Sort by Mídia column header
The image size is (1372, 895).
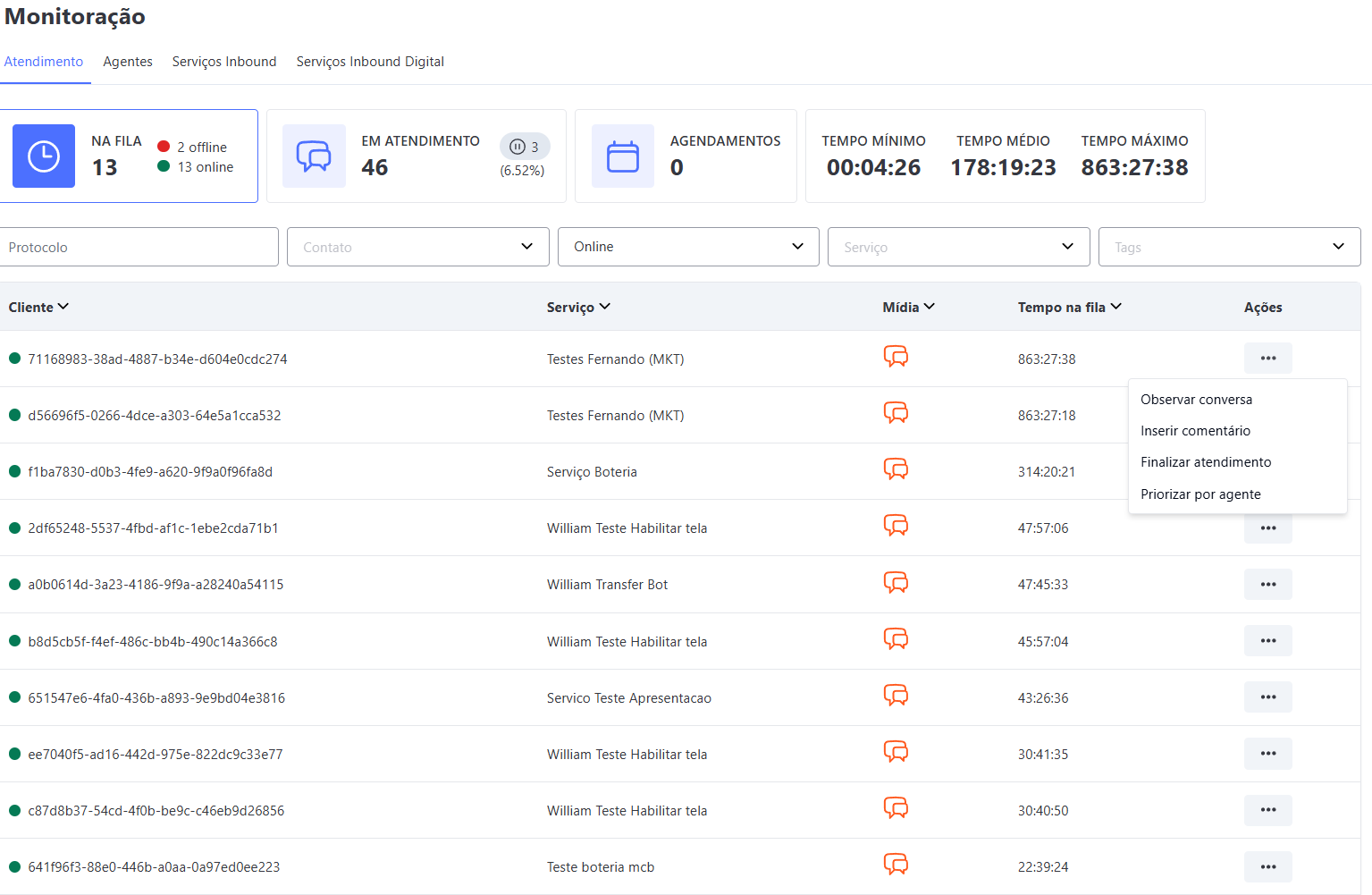pyautogui.click(x=909, y=307)
